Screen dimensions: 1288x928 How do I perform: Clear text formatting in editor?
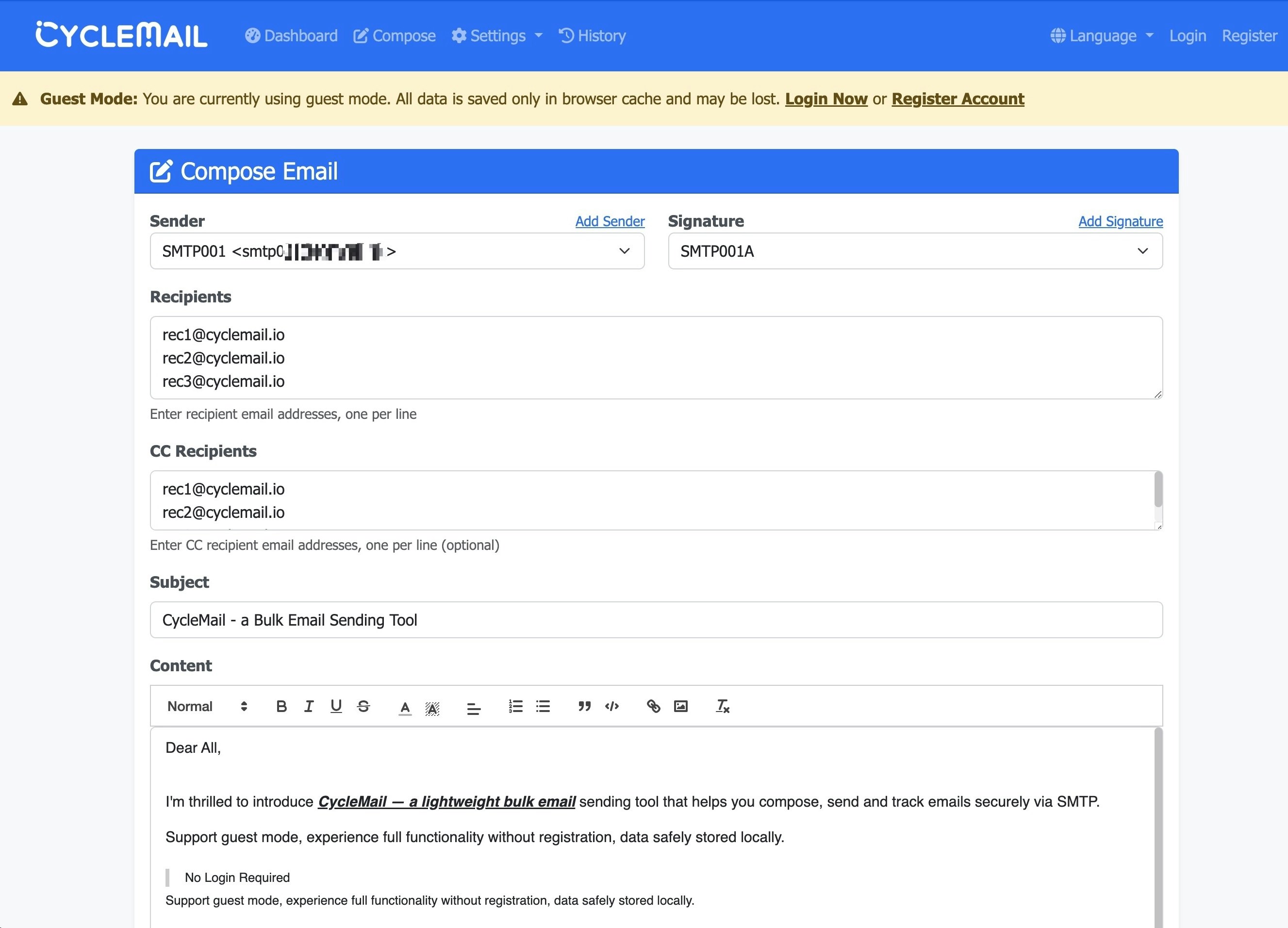[x=722, y=706]
